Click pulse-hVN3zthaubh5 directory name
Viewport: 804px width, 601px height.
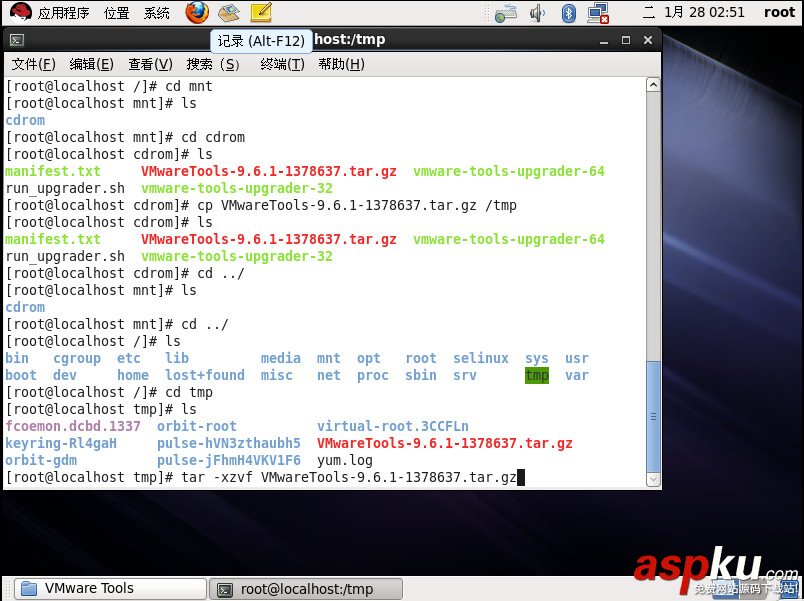point(229,444)
